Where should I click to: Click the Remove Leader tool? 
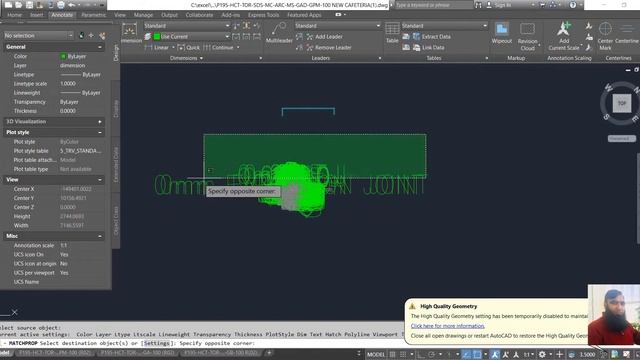[x=329, y=47]
